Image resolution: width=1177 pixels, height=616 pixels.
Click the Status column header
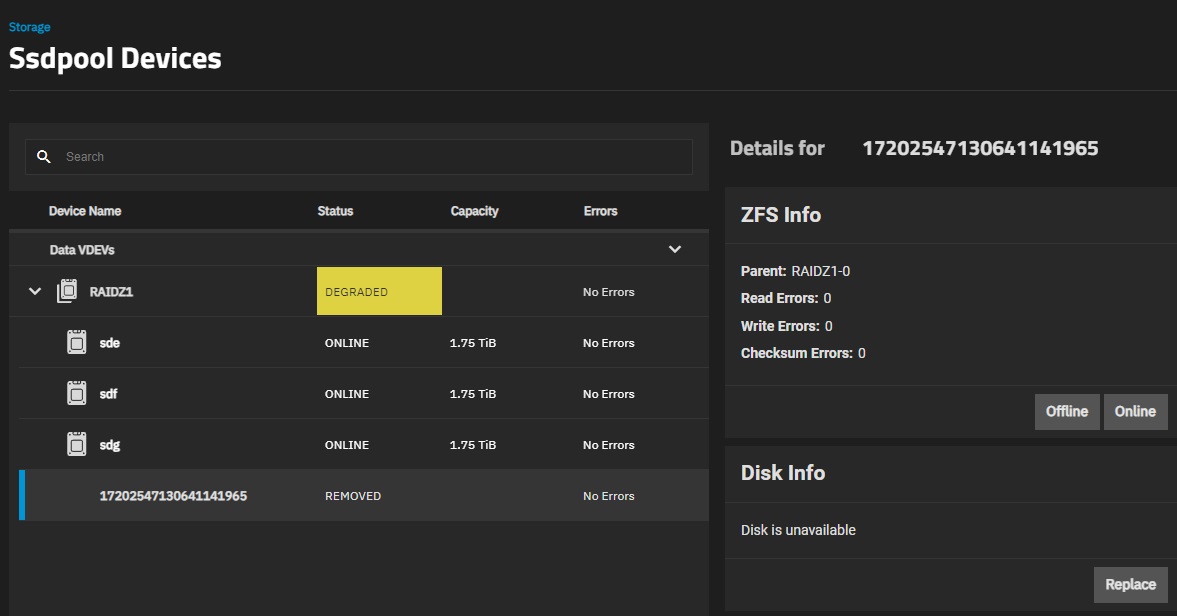[x=335, y=211]
